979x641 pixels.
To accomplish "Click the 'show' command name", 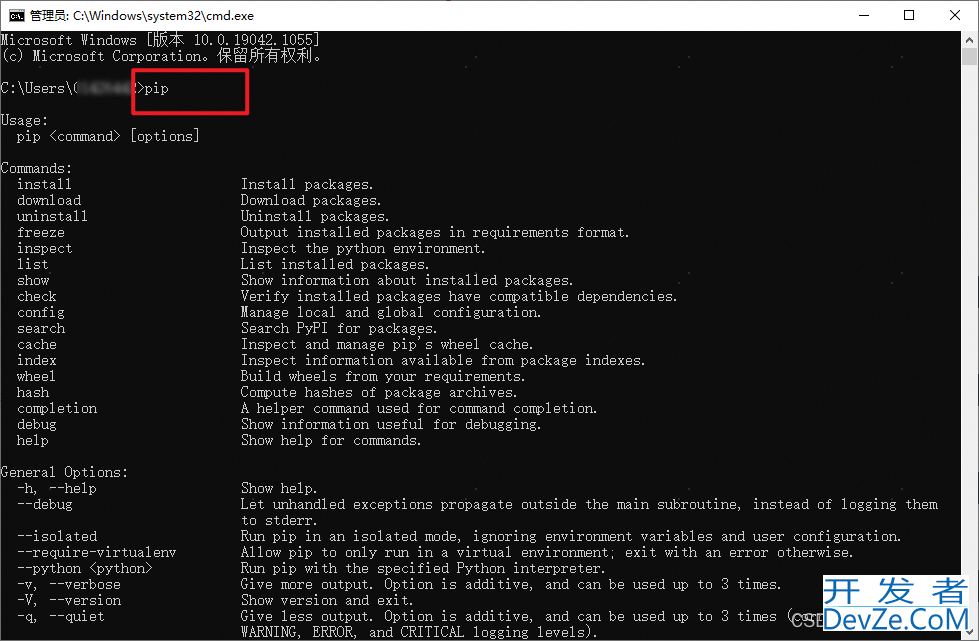I will 33,281.
